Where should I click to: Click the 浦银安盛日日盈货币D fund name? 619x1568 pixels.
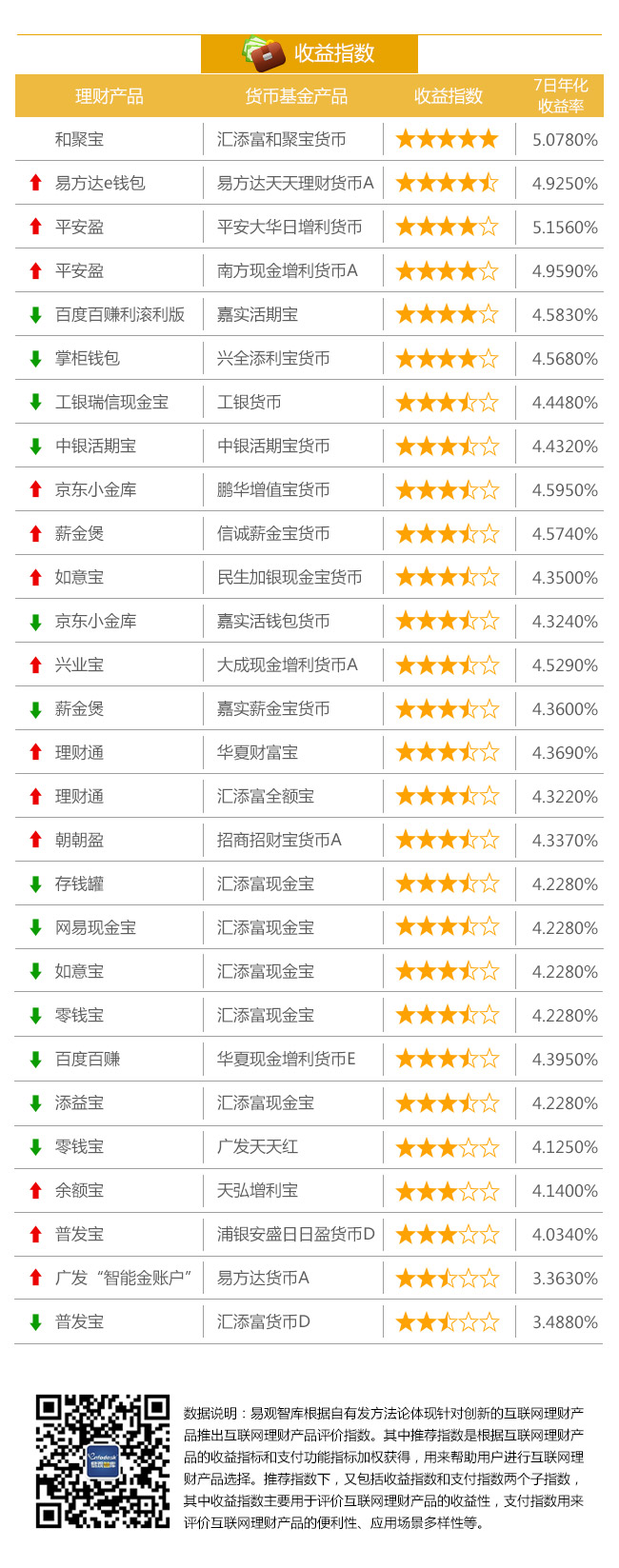coord(296,1234)
